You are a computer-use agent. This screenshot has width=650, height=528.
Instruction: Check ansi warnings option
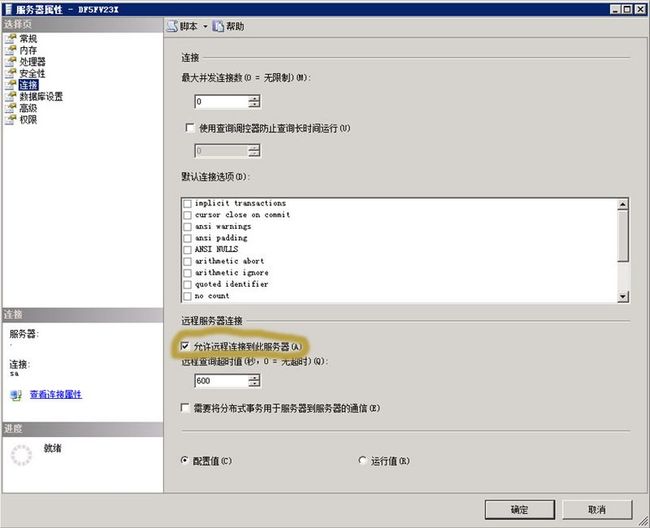point(187,227)
